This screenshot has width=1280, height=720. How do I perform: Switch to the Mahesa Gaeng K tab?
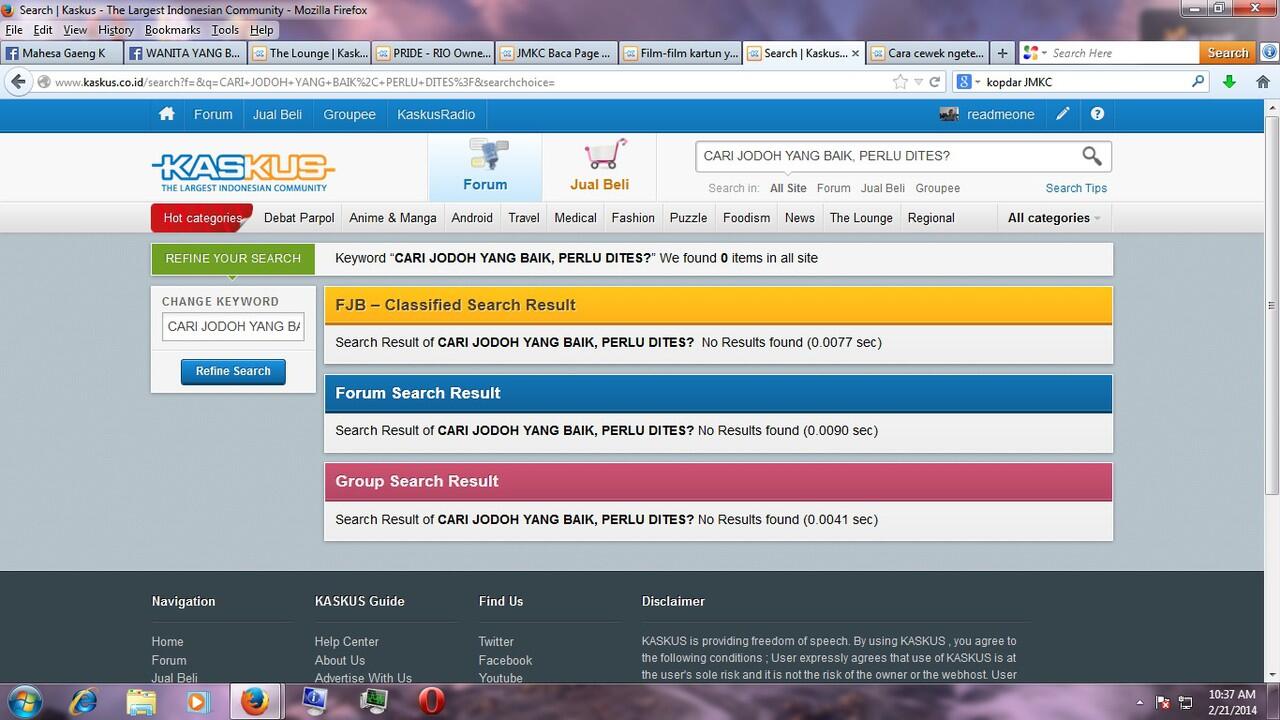pyautogui.click(x=62, y=53)
